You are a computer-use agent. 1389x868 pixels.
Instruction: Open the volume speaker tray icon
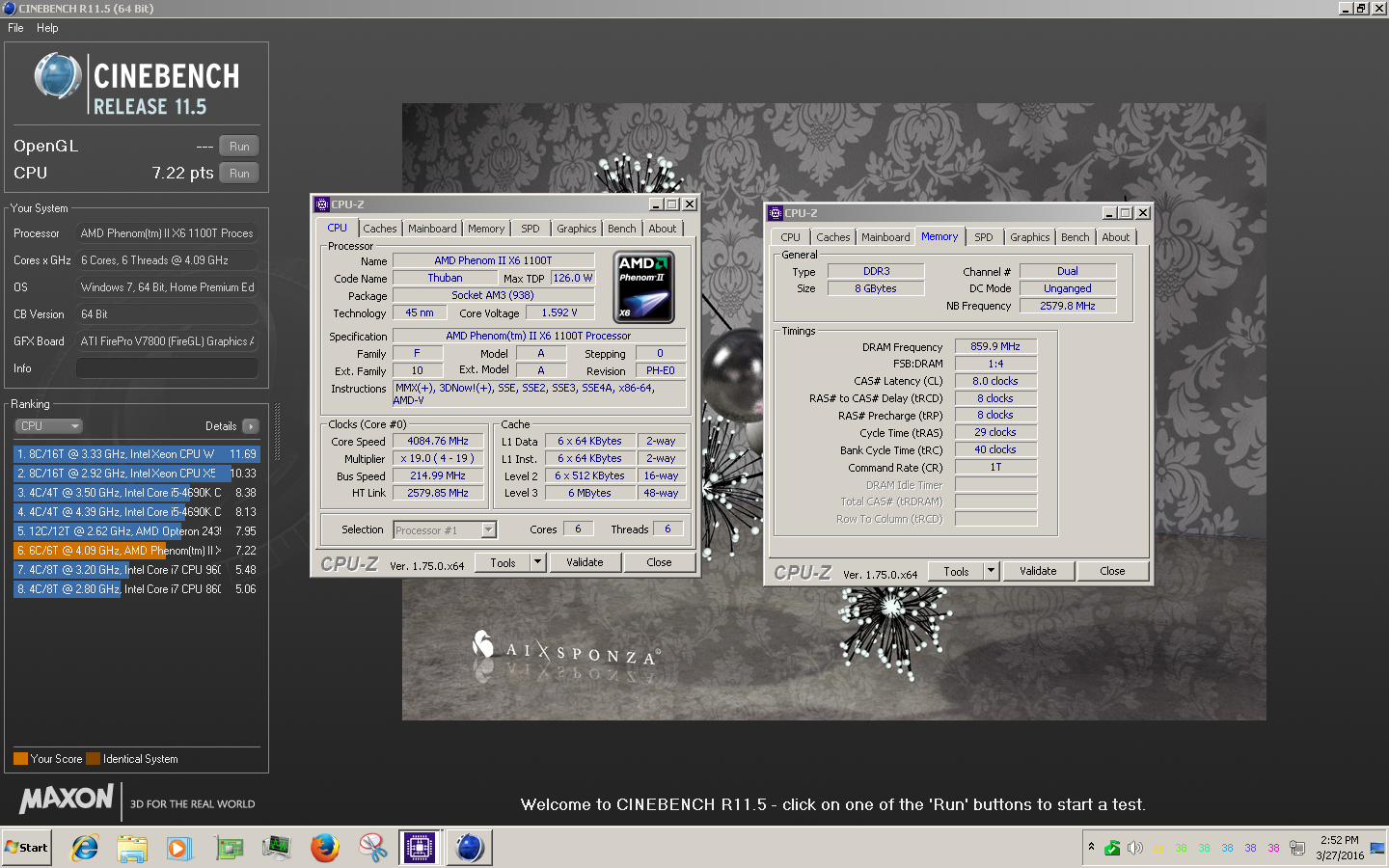1135,848
